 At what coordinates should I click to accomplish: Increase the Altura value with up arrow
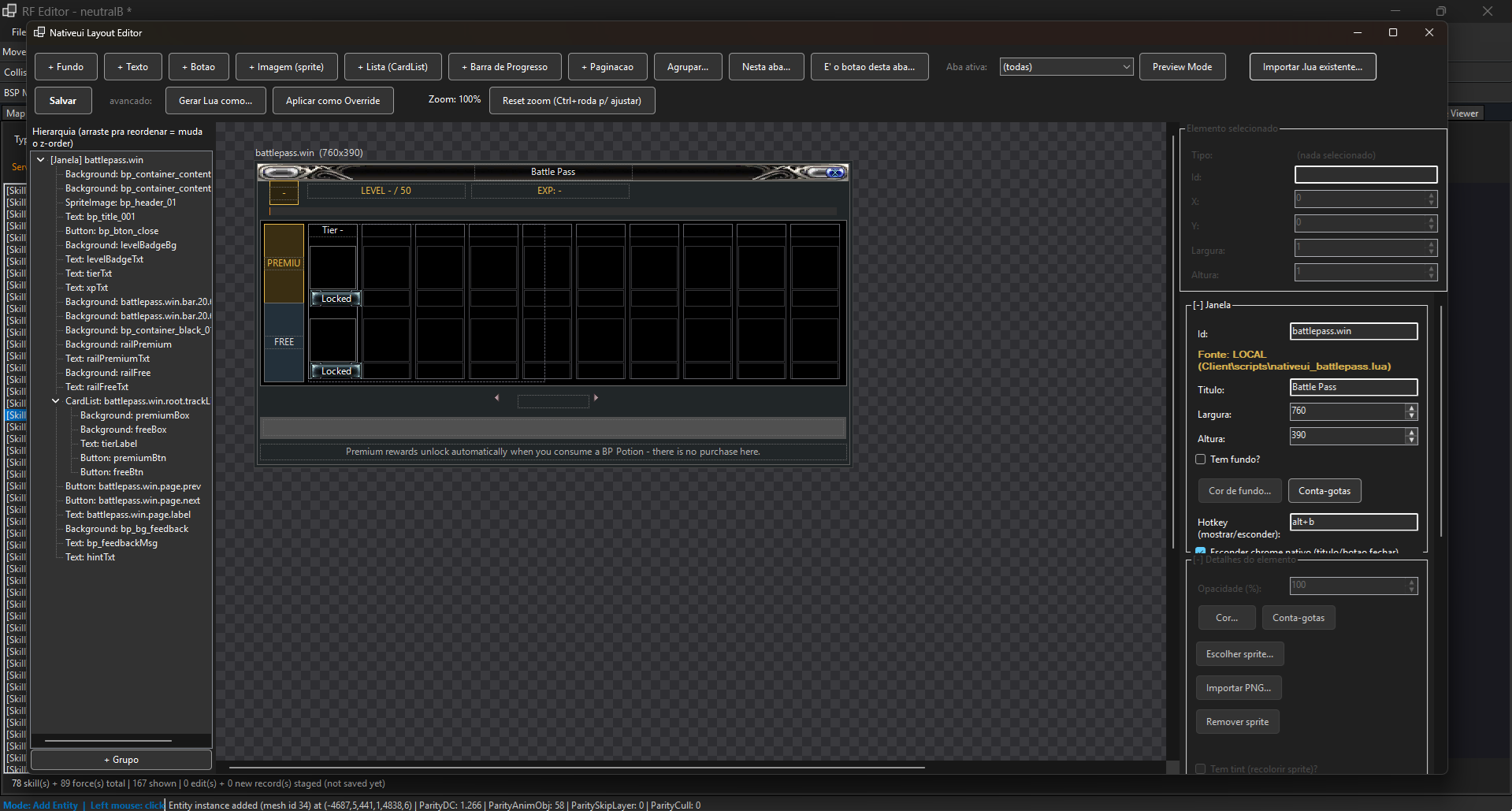click(x=1411, y=432)
